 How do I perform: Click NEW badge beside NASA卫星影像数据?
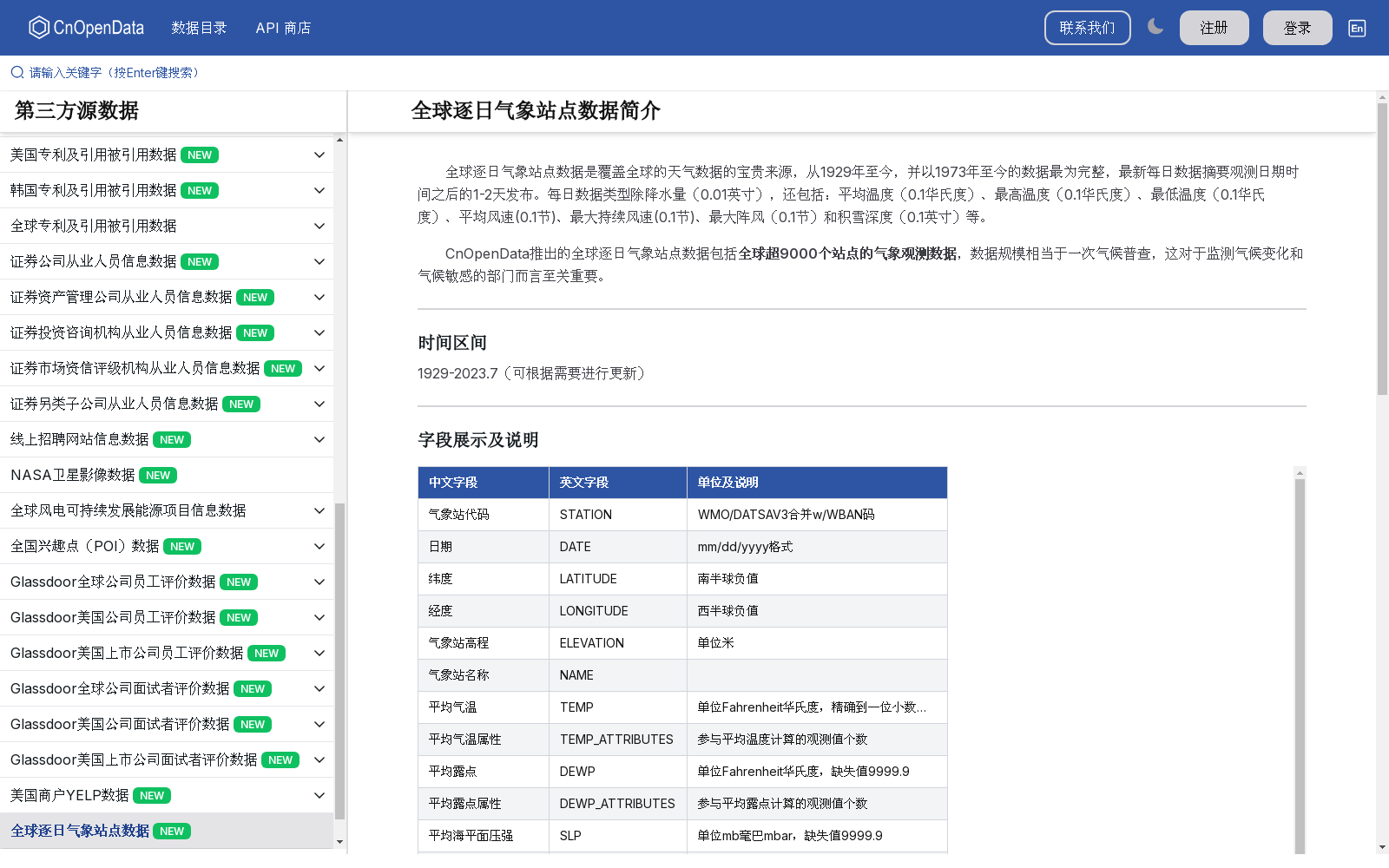[x=158, y=476]
